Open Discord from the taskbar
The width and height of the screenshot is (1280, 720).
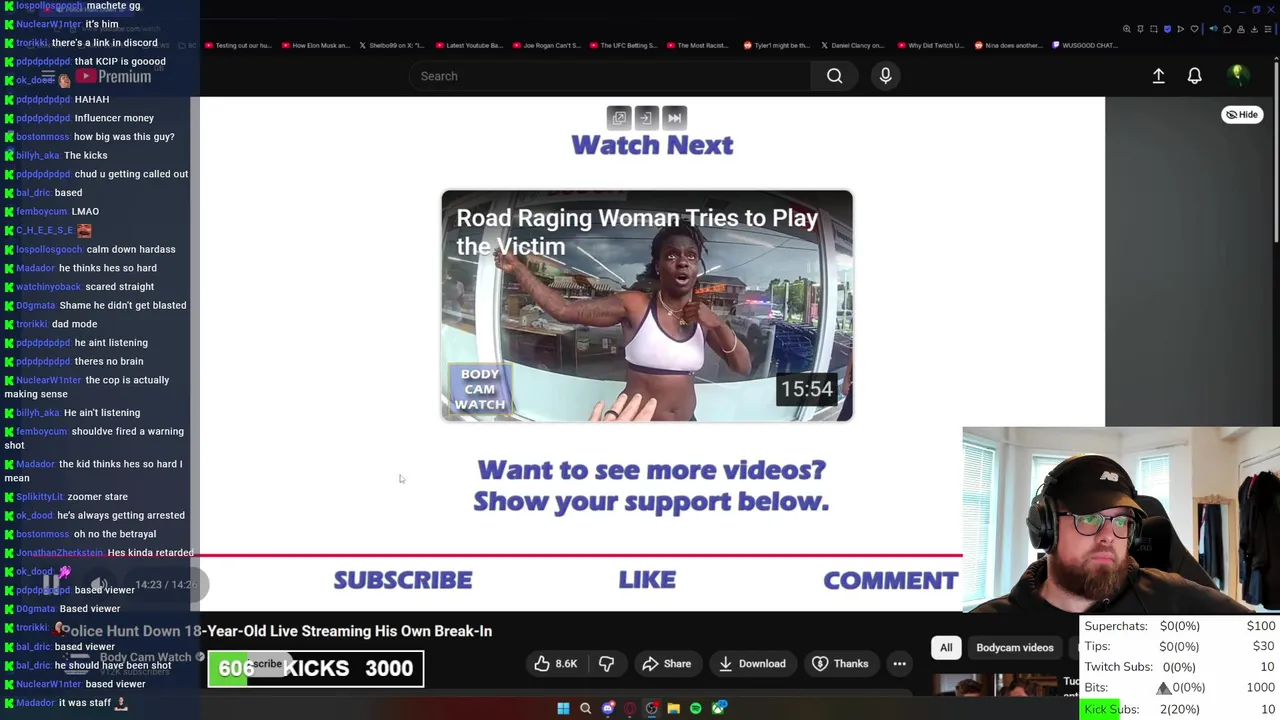[607, 709]
